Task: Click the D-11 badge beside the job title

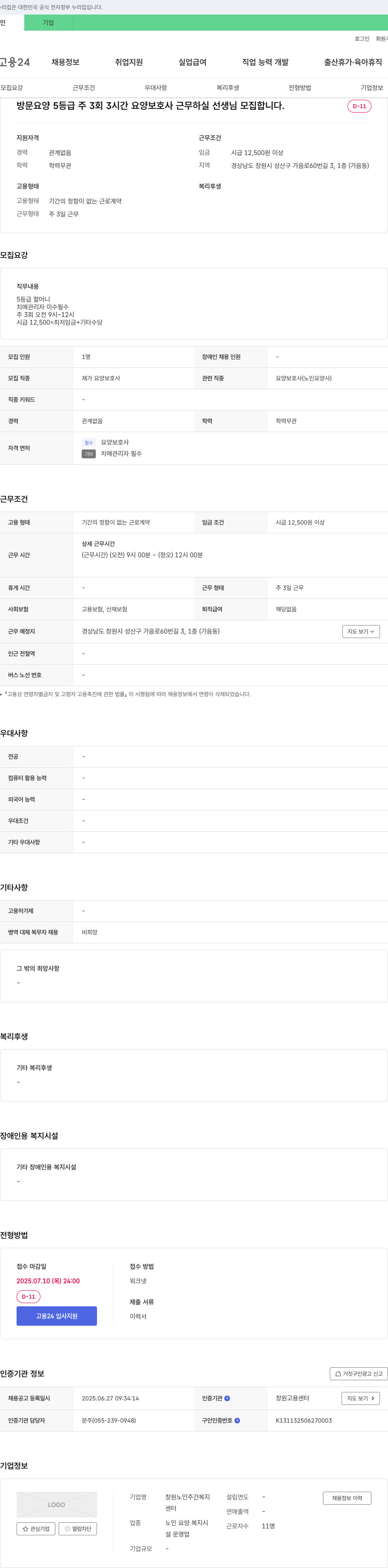Action: (x=359, y=106)
